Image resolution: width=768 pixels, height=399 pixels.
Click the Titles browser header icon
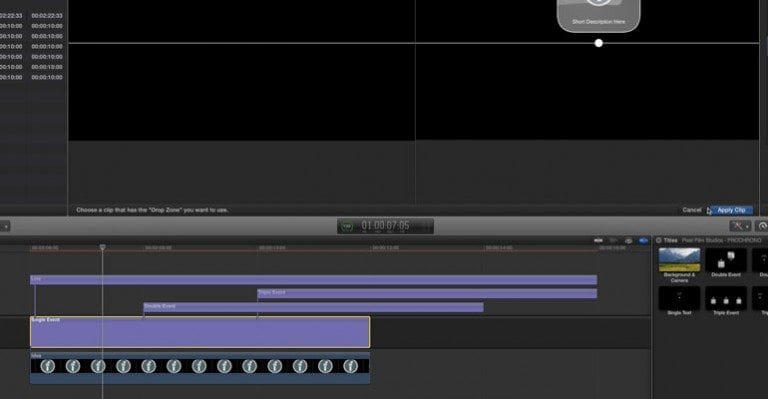click(x=659, y=240)
